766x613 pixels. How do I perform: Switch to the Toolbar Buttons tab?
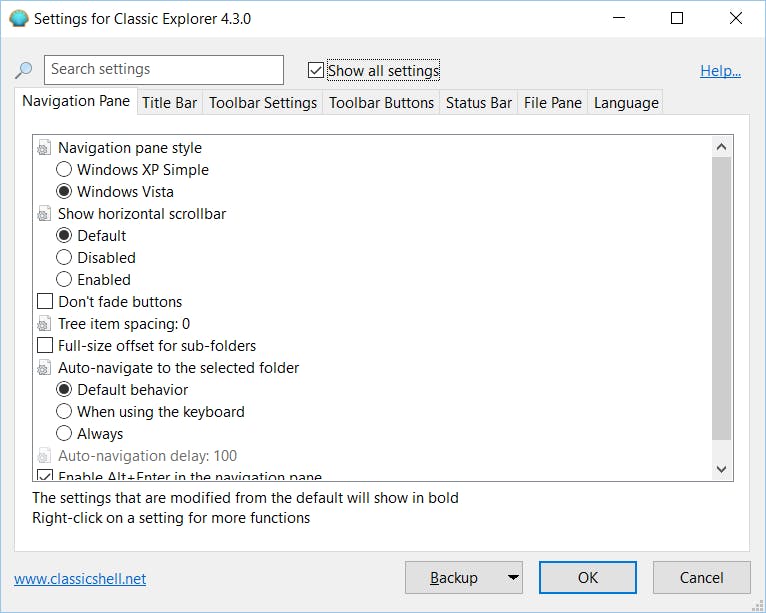tap(381, 102)
